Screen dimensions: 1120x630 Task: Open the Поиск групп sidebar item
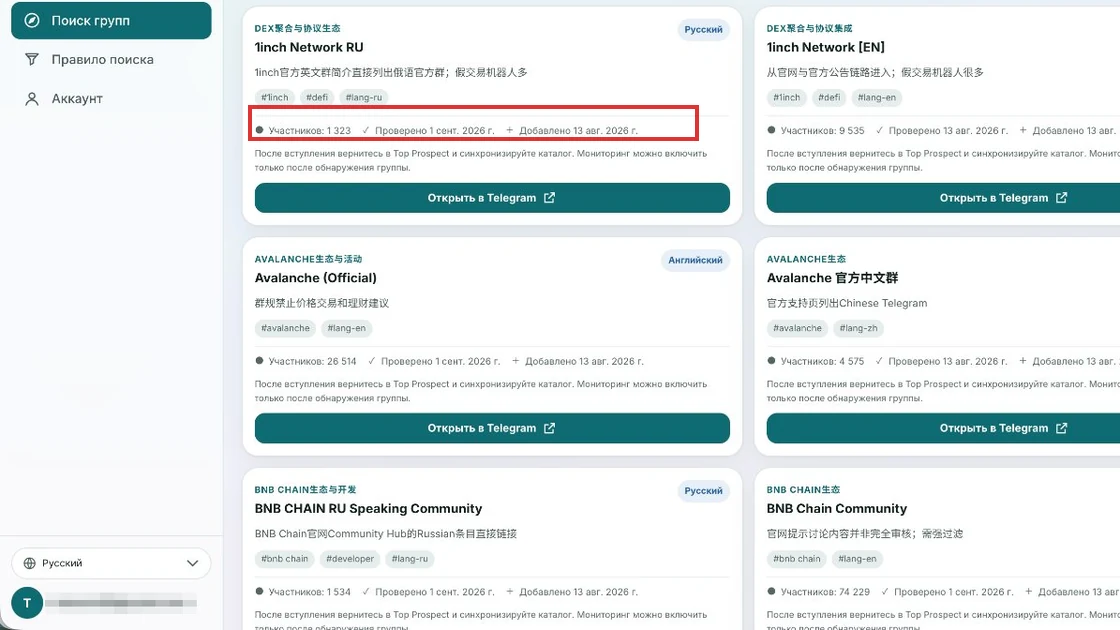(x=111, y=21)
